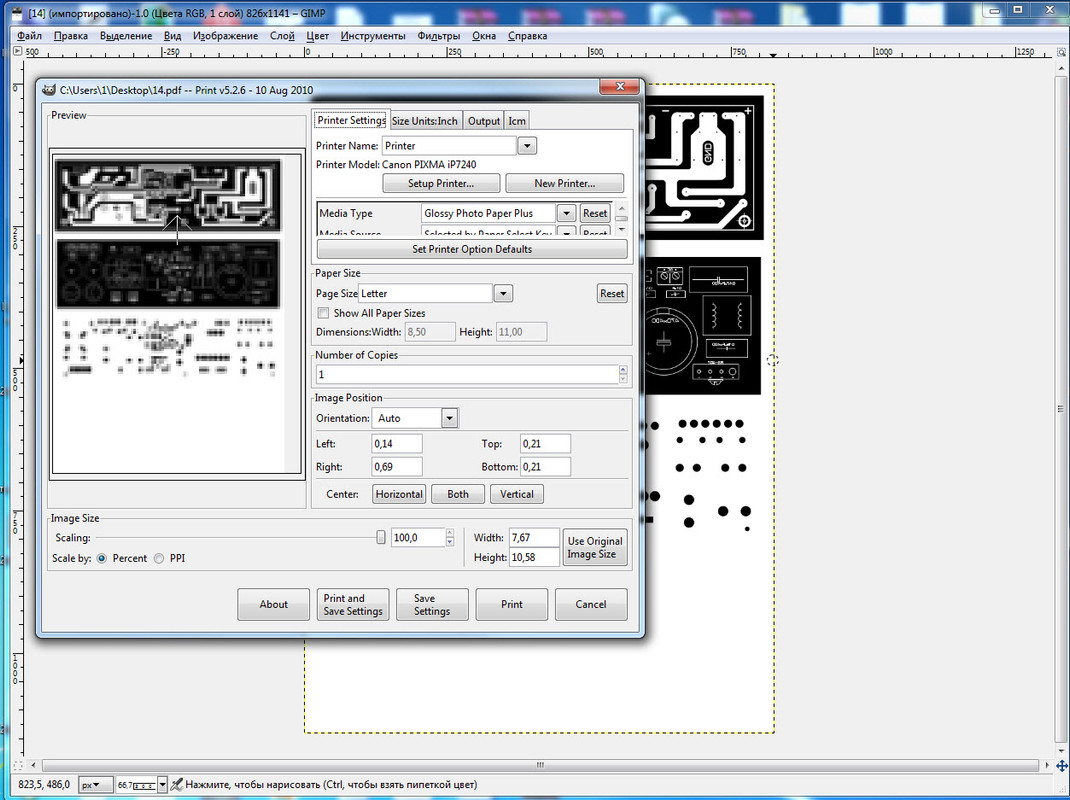This screenshot has width=1070, height=800.
Task: Switch to Size Units:Inch tab
Action: [x=425, y=121]
